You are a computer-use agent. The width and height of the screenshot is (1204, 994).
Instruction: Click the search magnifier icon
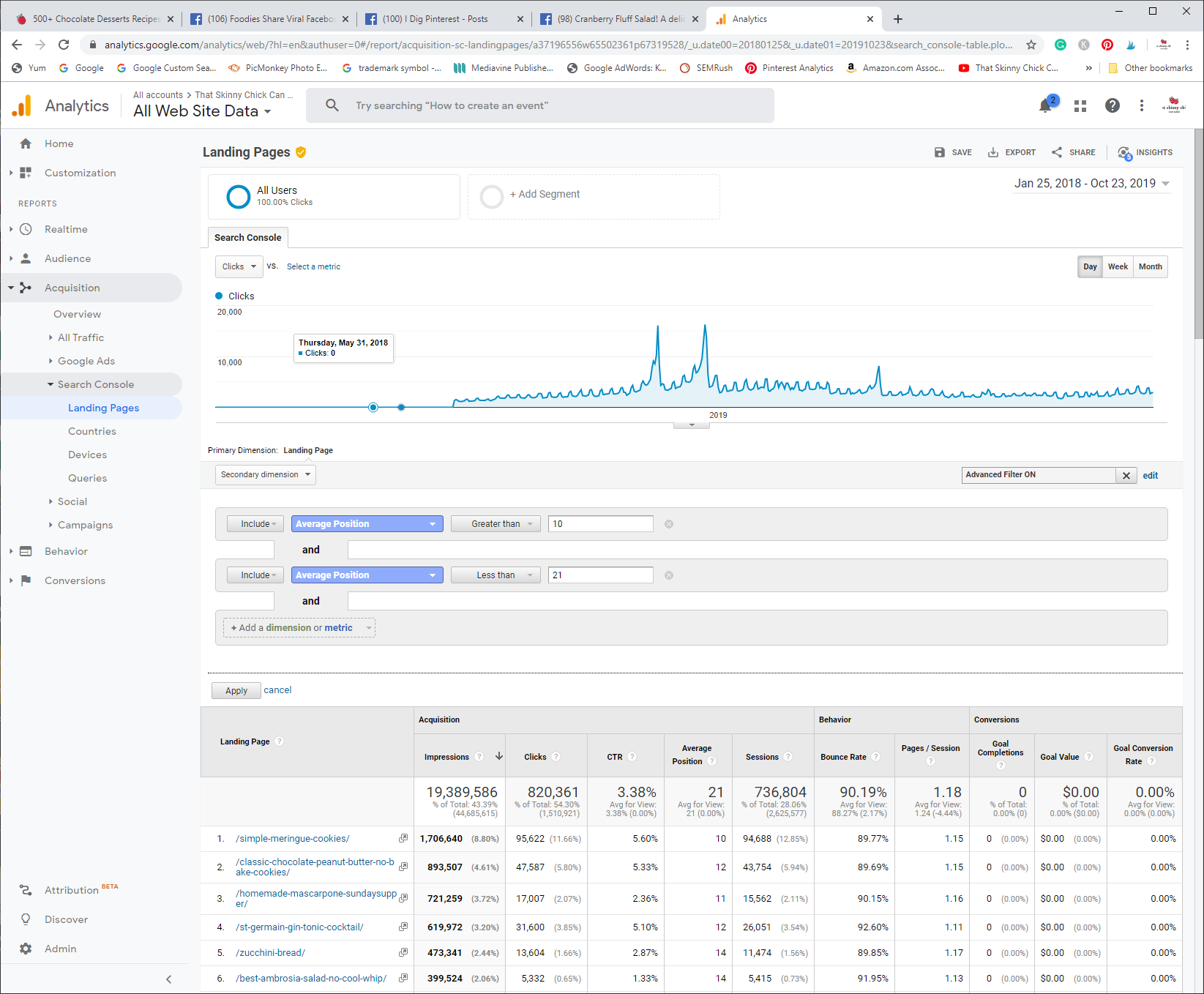pos(332,105)
